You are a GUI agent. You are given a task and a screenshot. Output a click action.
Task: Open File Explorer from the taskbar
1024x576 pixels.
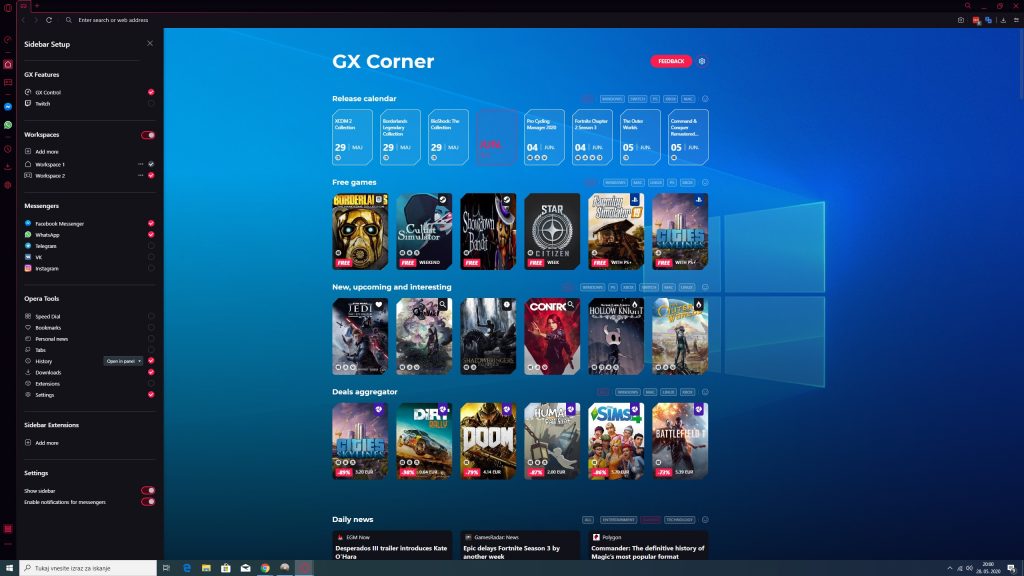click(206, 568)
